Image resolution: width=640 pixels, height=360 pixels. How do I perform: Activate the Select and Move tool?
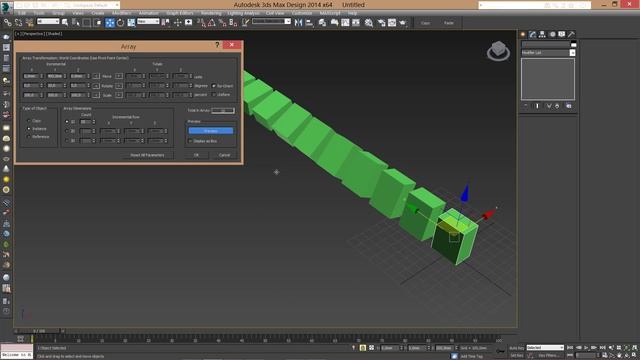coord(110,22)
